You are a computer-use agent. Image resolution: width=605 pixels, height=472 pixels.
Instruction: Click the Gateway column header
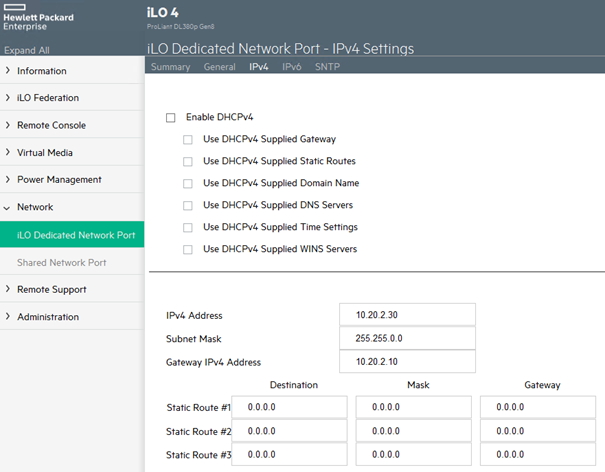coord(542,385)
